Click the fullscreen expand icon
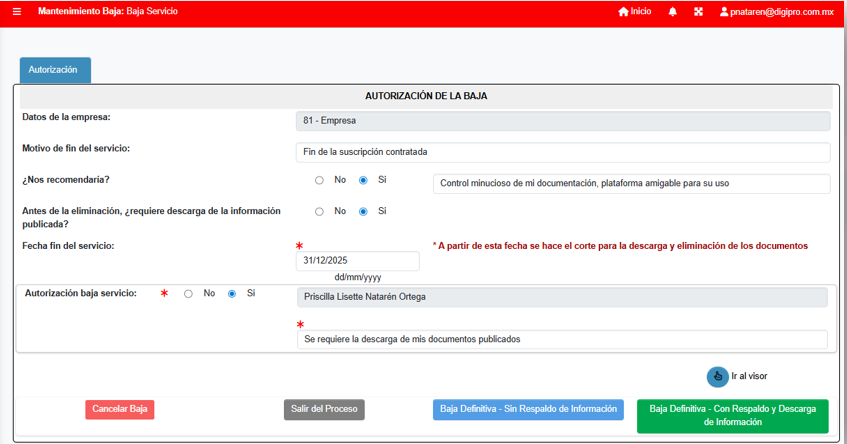 tap(699, 12)
